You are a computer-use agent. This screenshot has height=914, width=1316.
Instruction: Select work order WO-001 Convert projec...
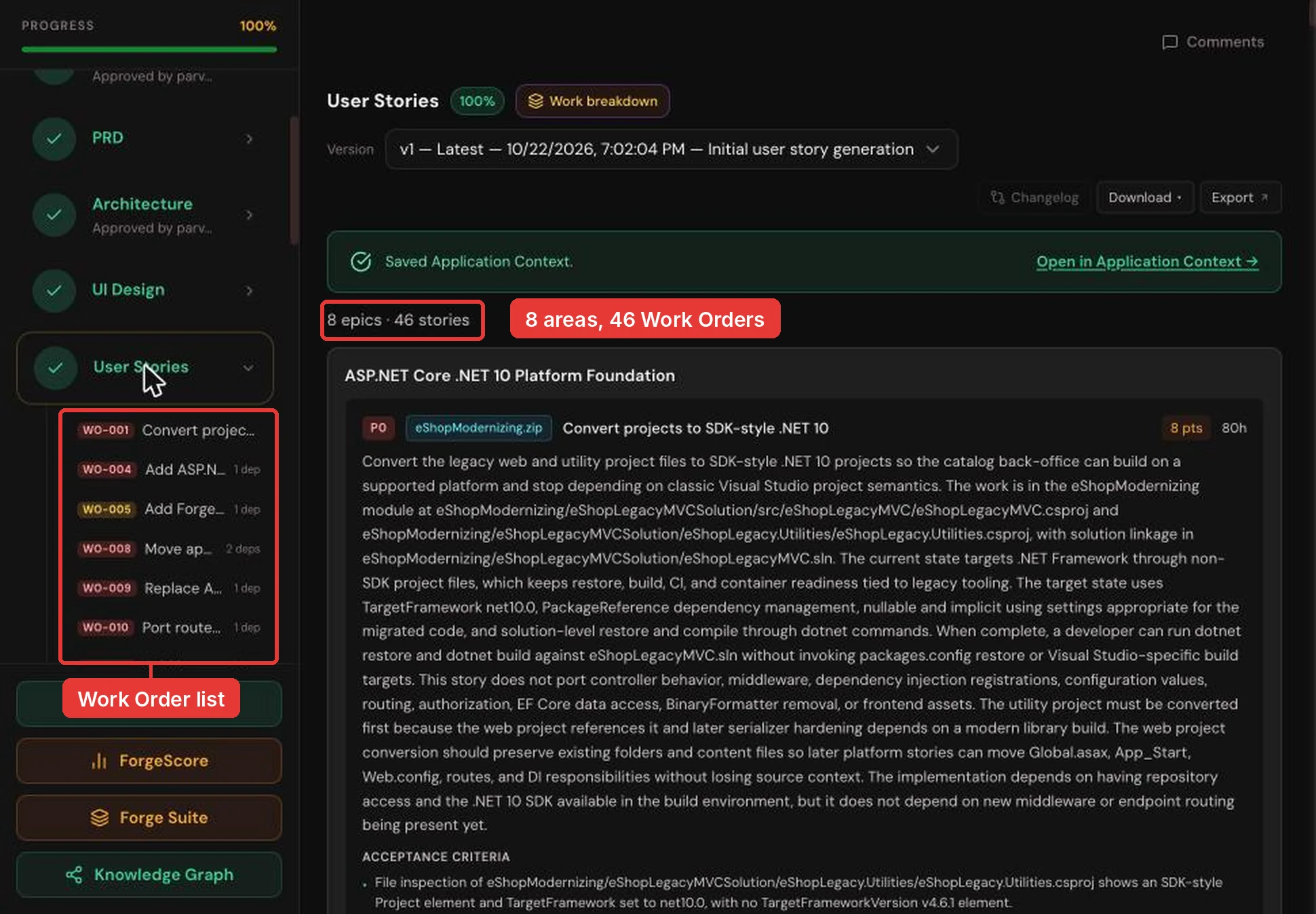pyautogui.click(x=168, y=430)
